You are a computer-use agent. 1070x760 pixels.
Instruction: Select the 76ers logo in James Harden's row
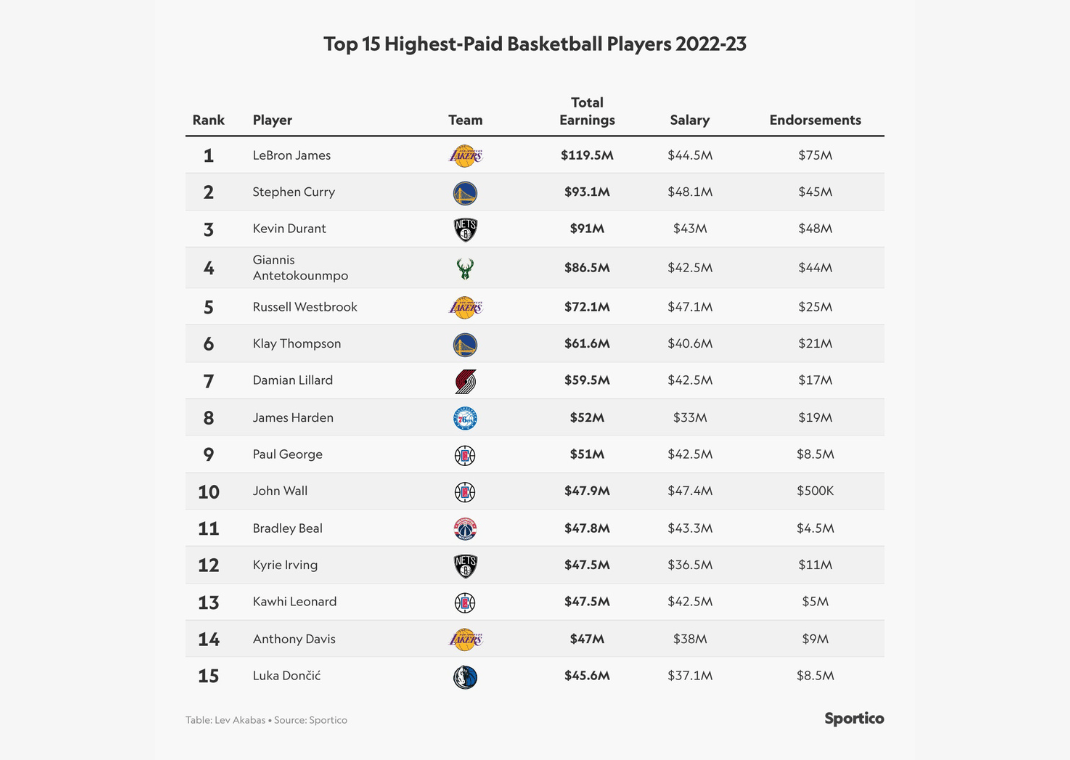465,418
